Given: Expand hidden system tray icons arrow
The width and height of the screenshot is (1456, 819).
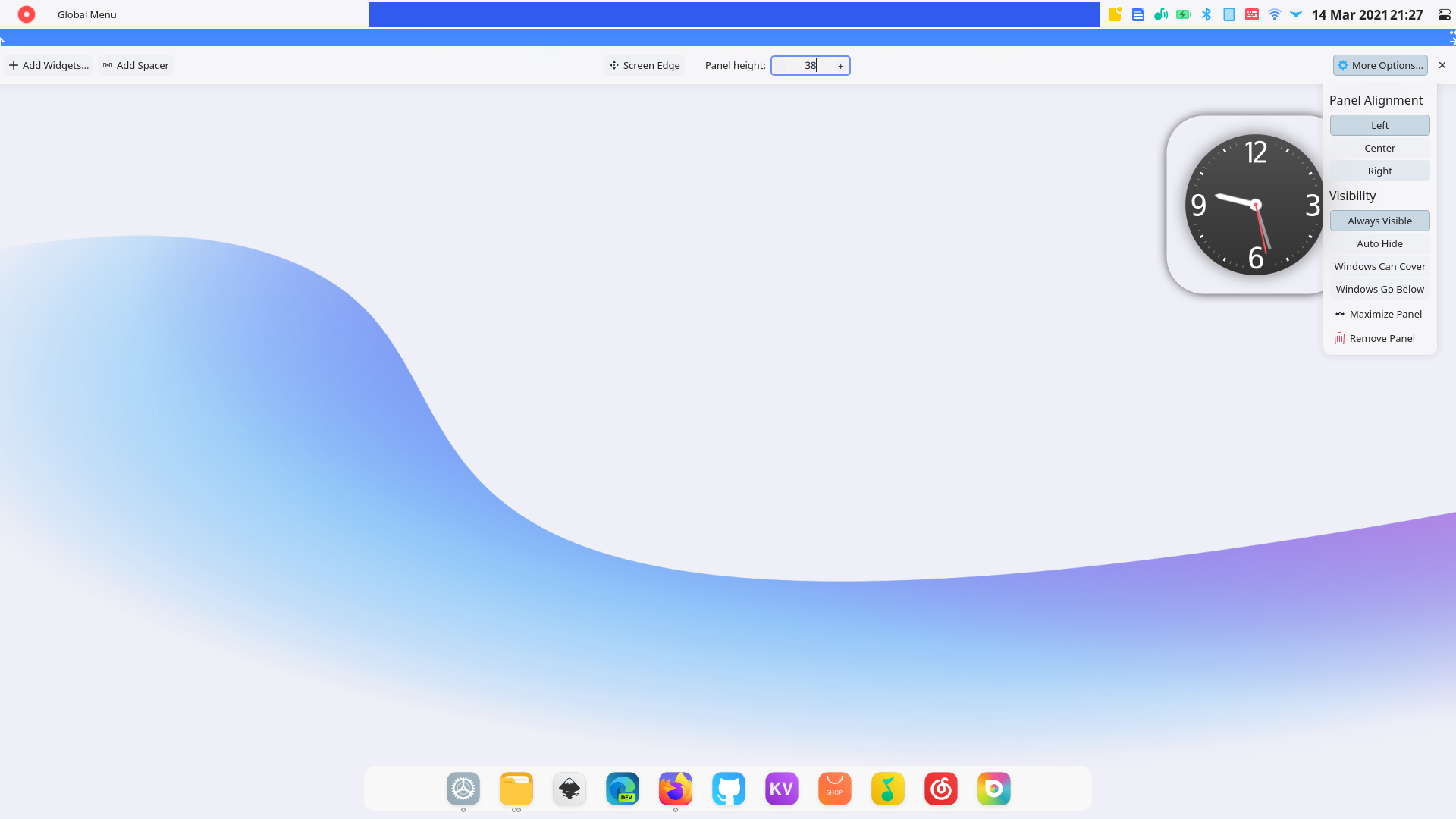Looking at the screenshot, I should coord(1296,14).
